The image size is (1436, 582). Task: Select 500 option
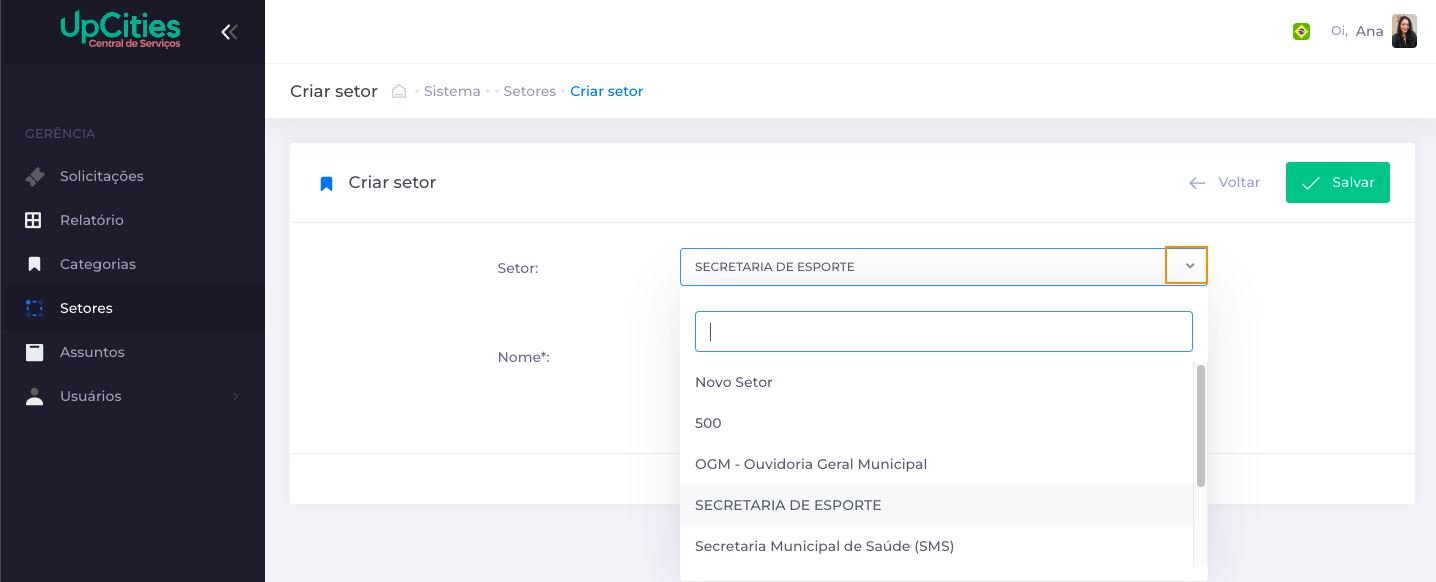tap(936, 423)
